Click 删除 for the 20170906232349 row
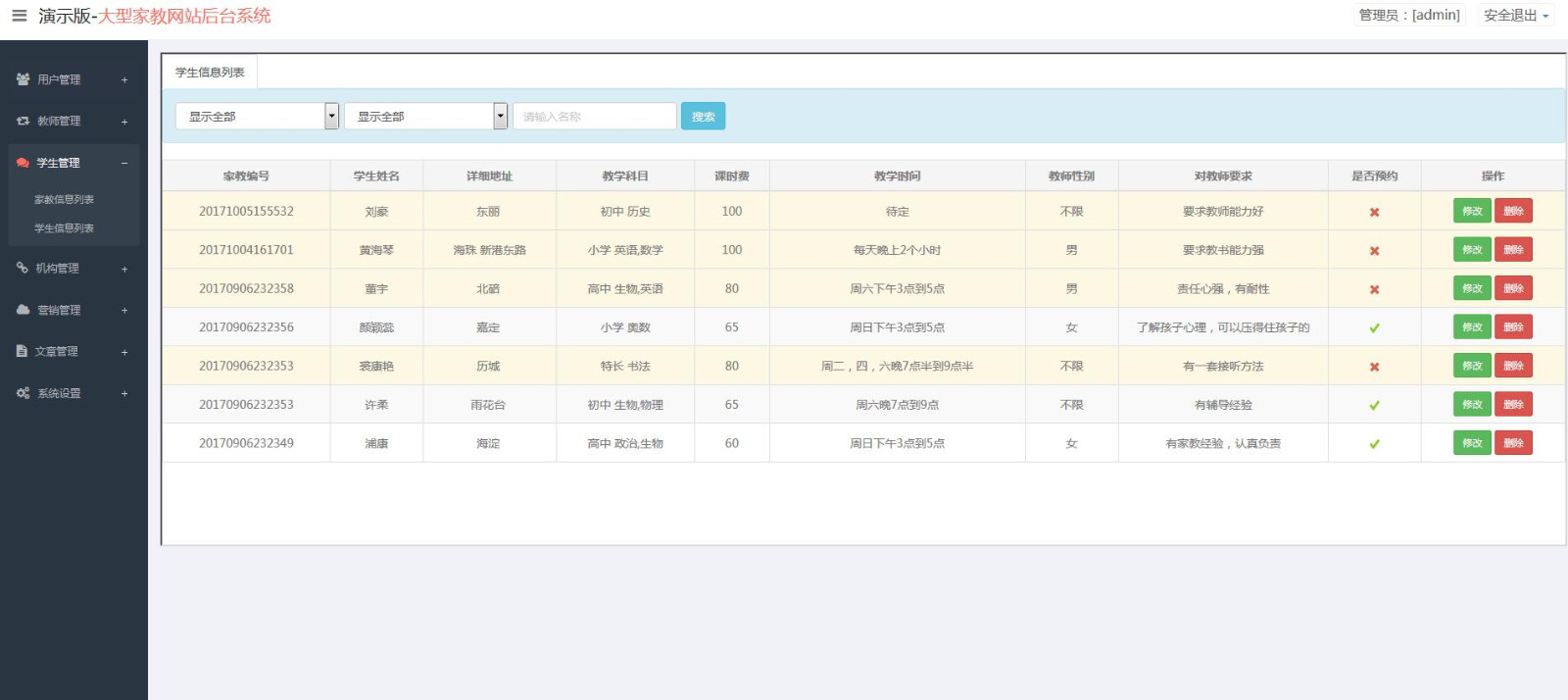 [x=1513, y=443]
